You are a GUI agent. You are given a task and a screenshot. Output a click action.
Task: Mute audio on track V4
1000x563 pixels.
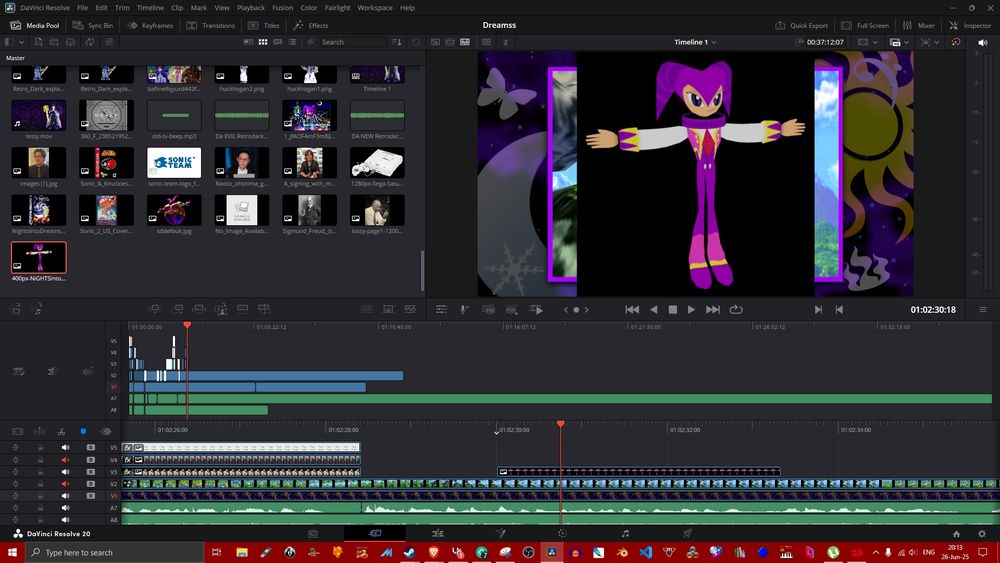66,460
